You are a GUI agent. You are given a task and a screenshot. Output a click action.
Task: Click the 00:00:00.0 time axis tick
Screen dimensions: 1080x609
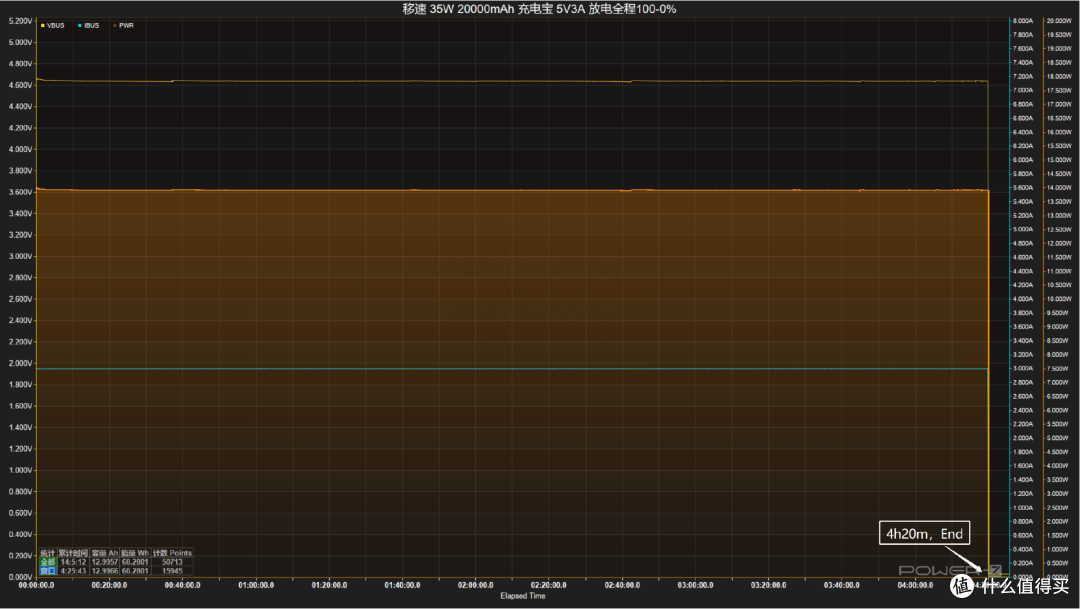click(x=37, y=585)
